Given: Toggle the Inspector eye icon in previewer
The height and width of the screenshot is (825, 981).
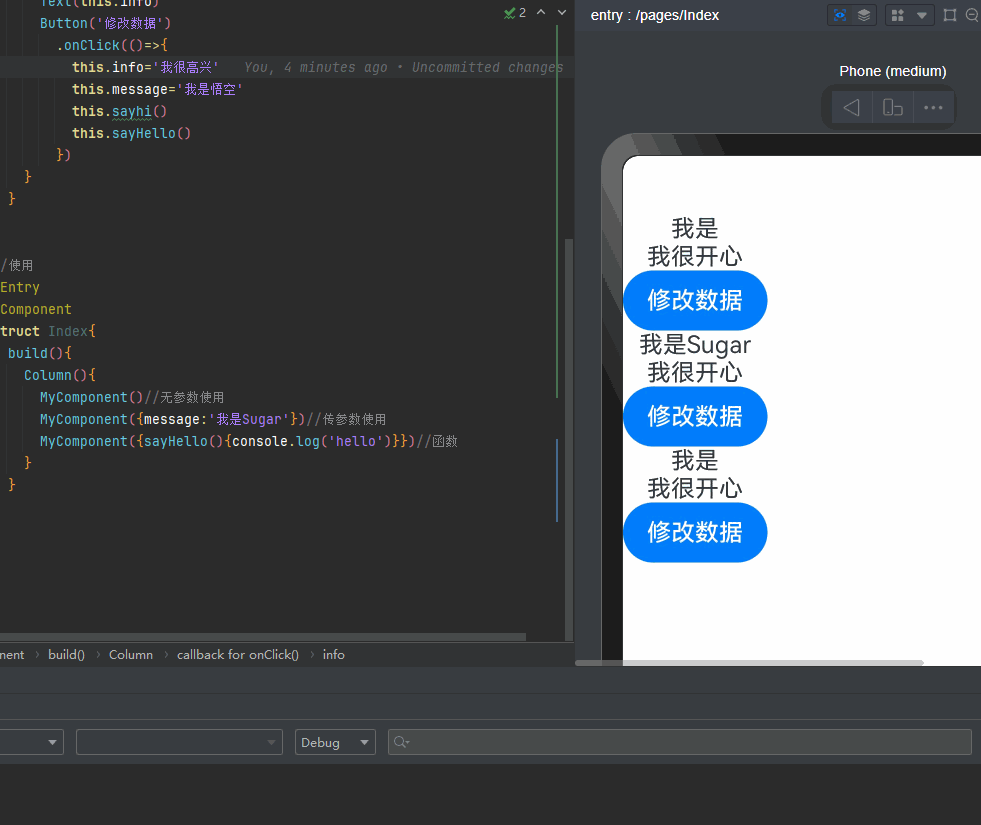Looking at the screenshot, I should click(x=840, y=15).
